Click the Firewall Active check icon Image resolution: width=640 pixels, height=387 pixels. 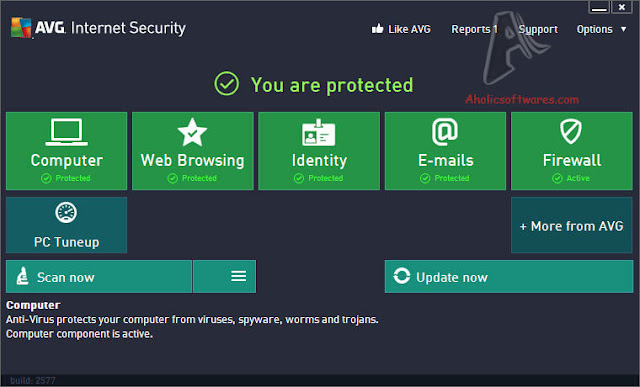[x=557, y=178]
